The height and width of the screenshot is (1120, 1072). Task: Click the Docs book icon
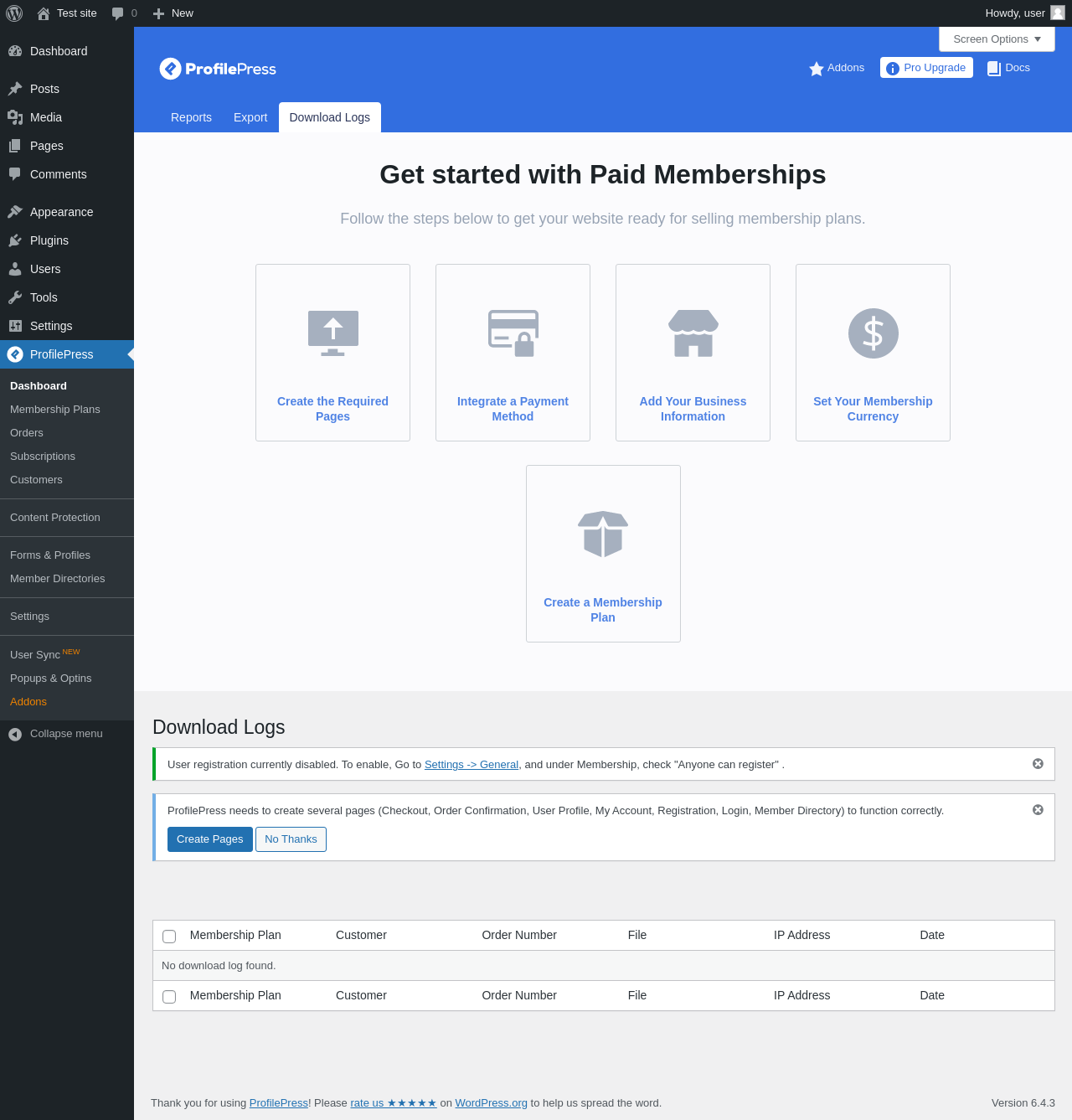(994, 69)
